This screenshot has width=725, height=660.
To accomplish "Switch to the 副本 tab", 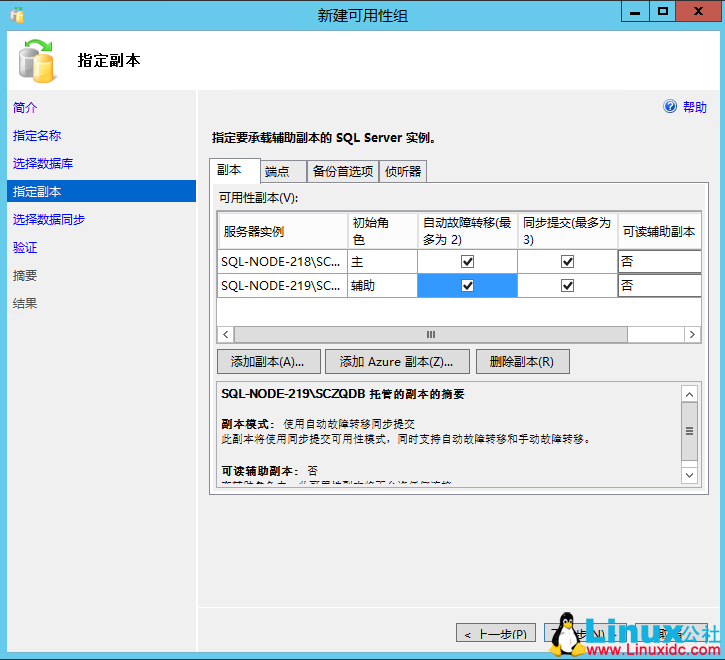I will (x=235, y=170).
